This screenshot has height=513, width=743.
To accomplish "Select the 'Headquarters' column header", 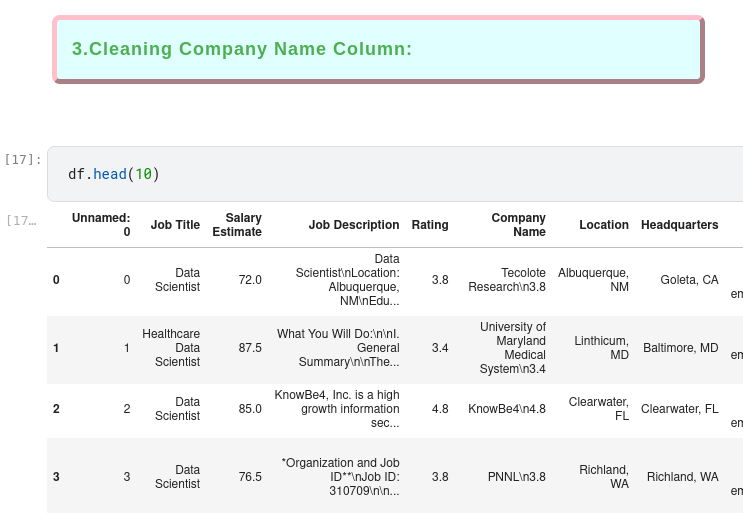I will tap(679, 225).
